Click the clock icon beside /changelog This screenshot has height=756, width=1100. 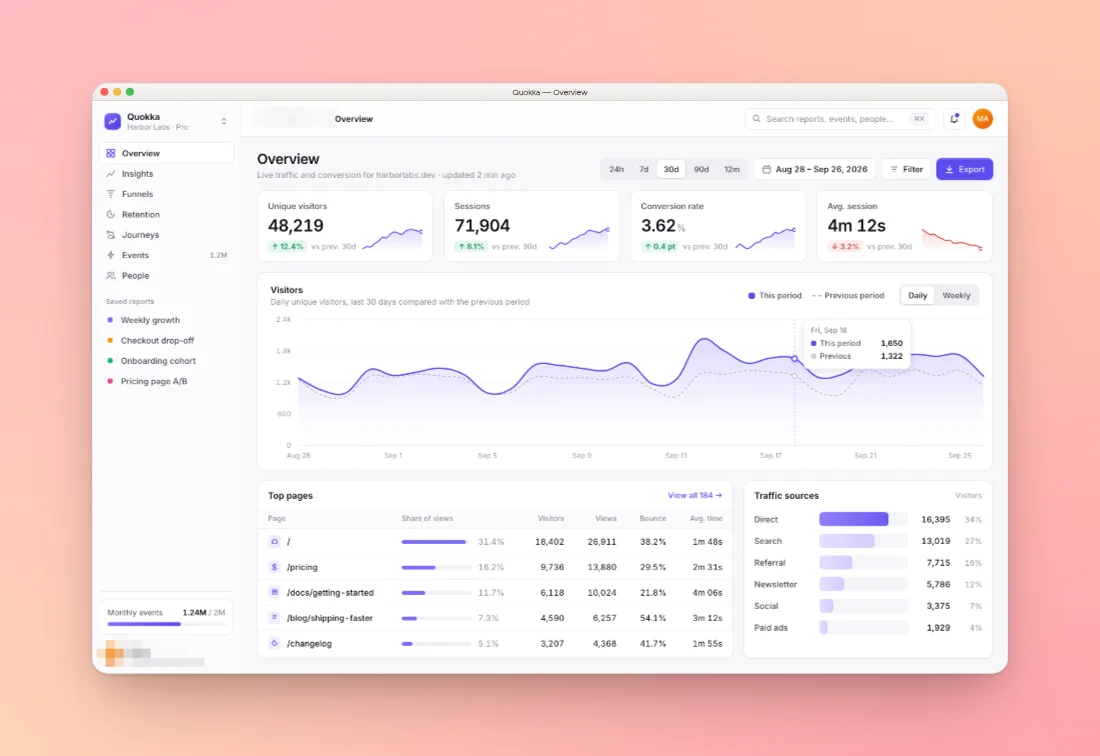coord(274,643)
